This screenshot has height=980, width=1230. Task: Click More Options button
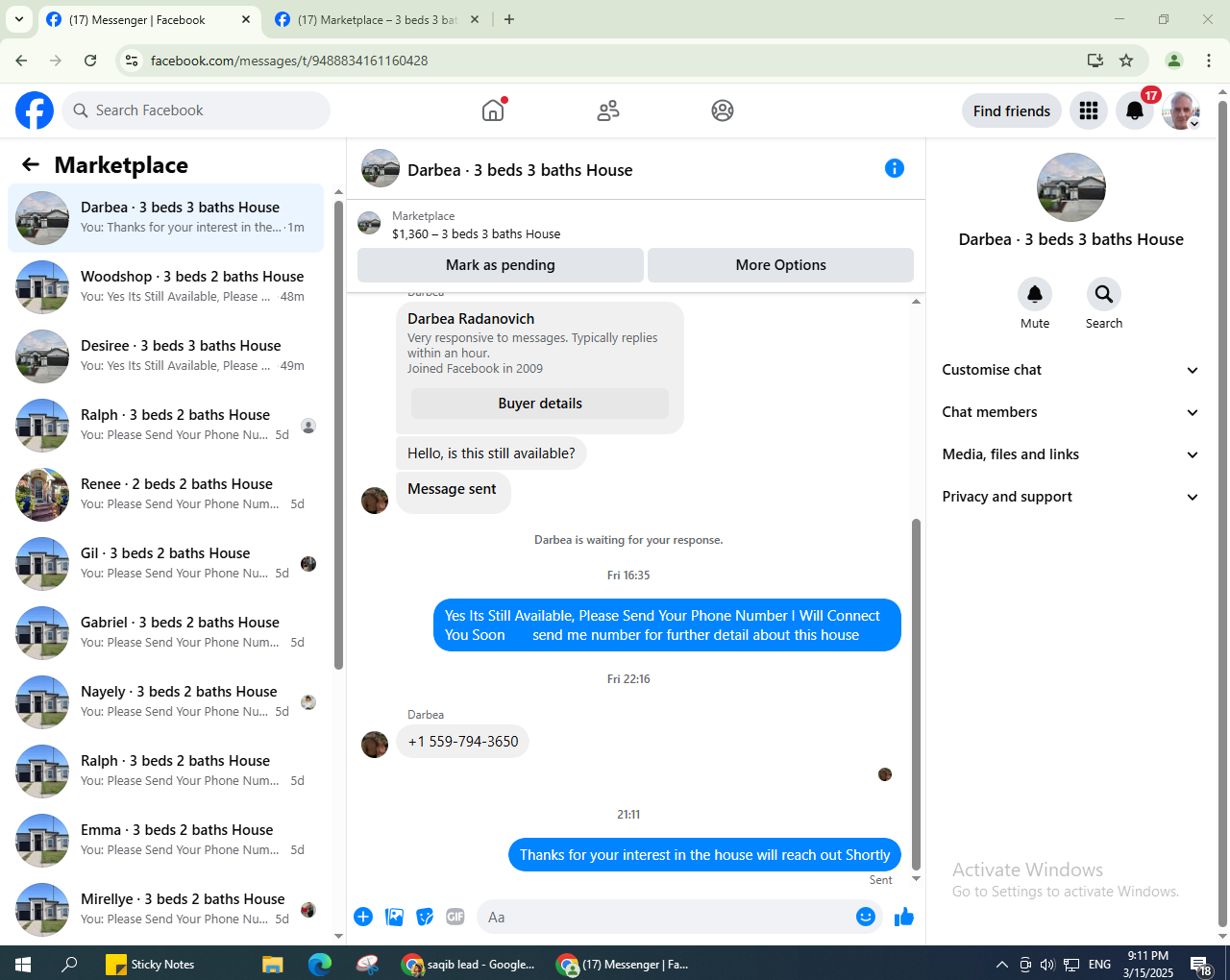point(780,265)
